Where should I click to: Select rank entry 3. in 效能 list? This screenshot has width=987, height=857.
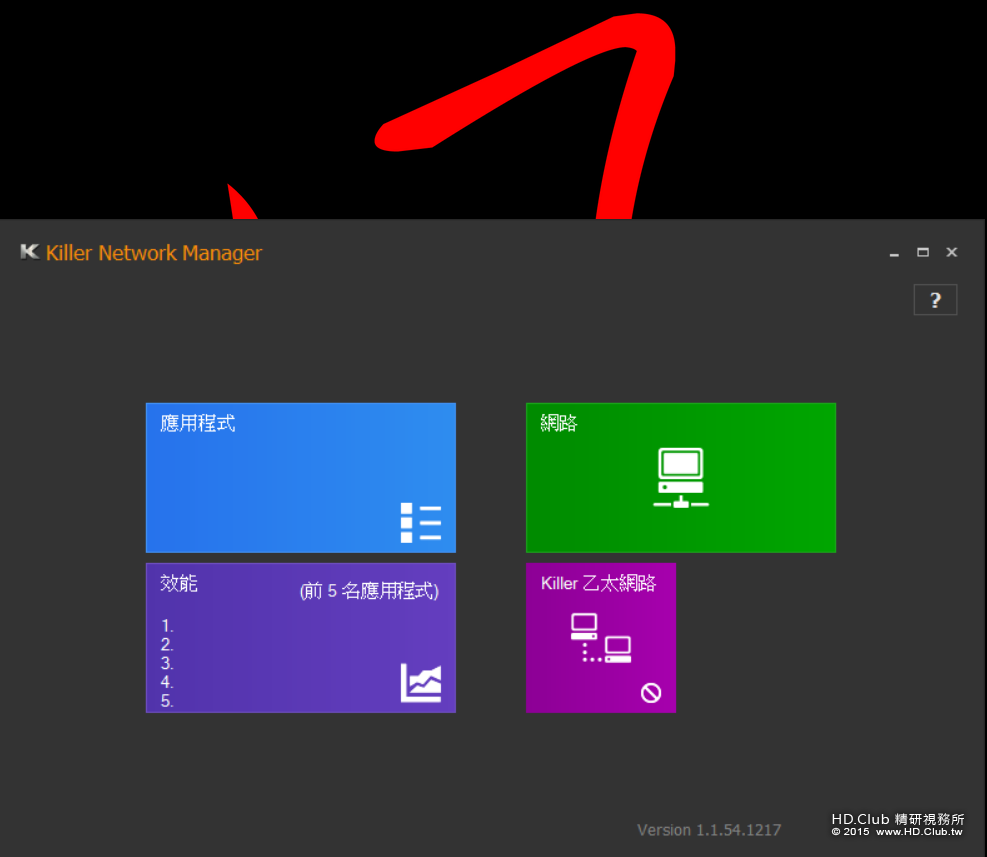pos(167,663)
